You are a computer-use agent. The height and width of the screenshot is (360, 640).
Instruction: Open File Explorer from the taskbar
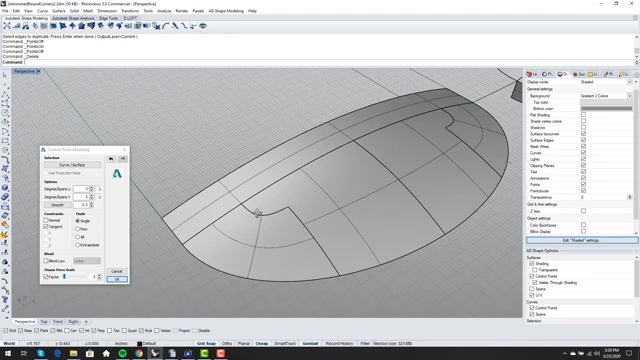click(x=73, y=353)
